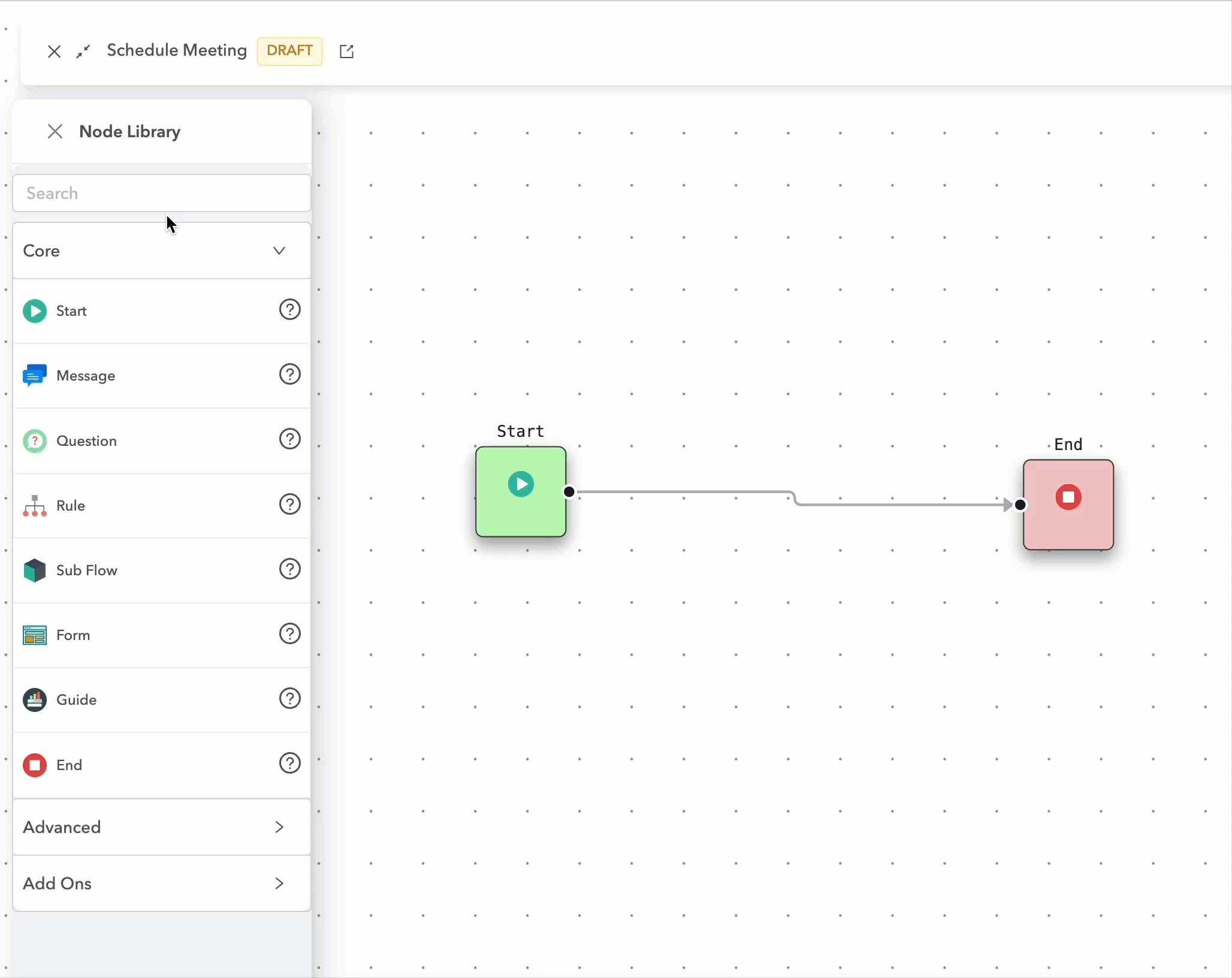
Task: Select the Form node icon
Action: (x=35, y=635)
